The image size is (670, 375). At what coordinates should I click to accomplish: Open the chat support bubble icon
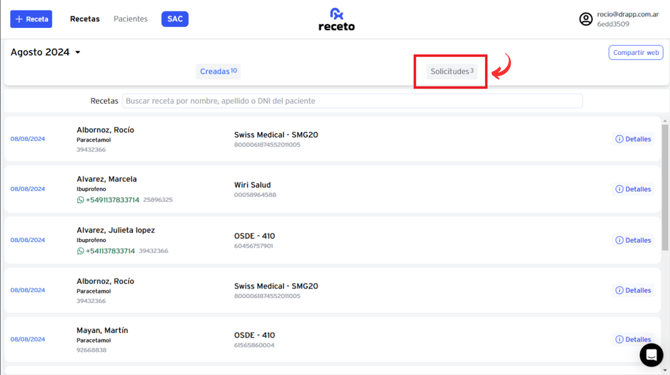coord(651,354)
